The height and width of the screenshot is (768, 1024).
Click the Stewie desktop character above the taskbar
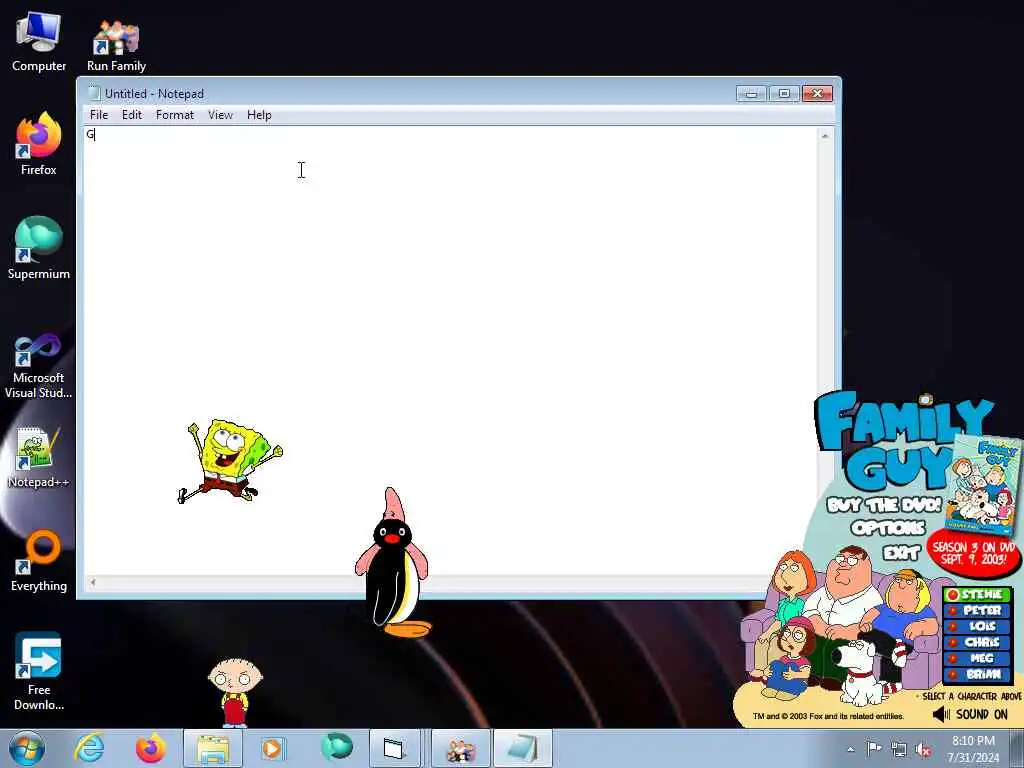coord(235,692)
